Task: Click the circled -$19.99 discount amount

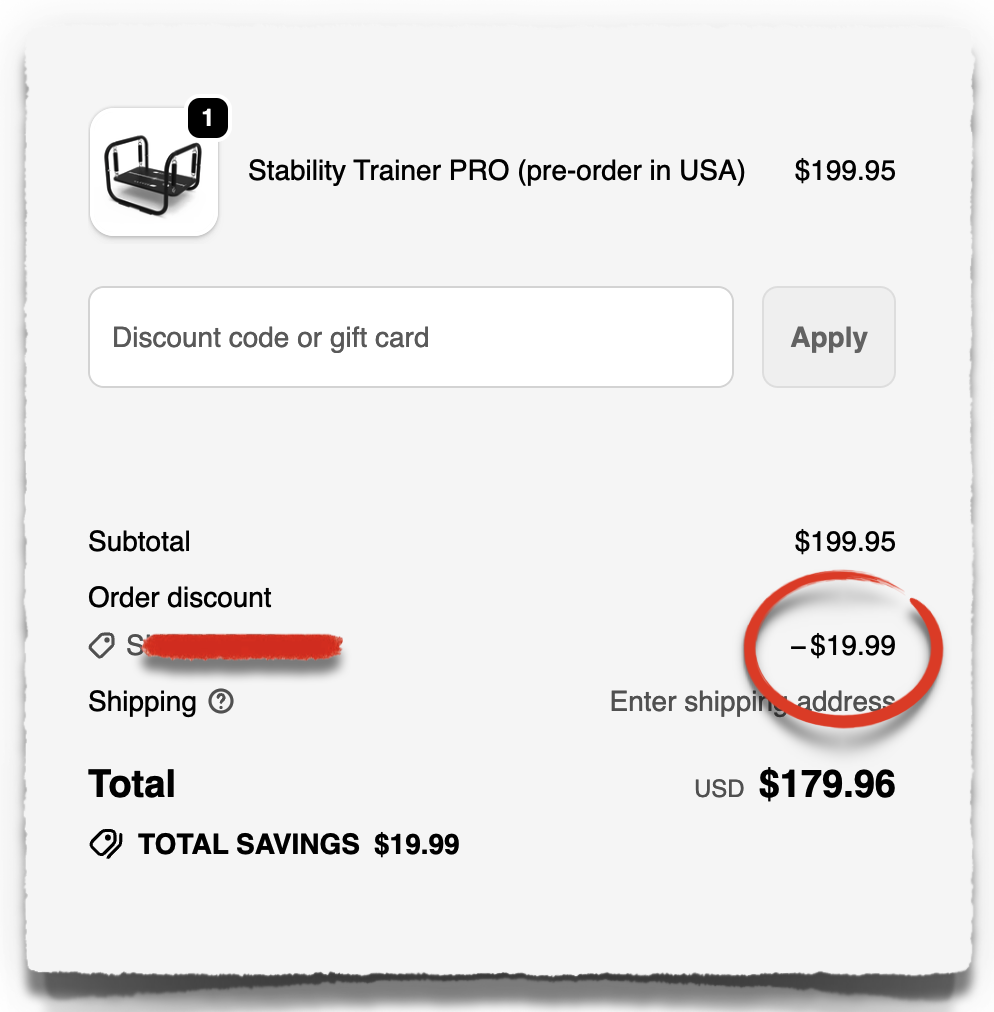Action: click(x=843, y=647)
